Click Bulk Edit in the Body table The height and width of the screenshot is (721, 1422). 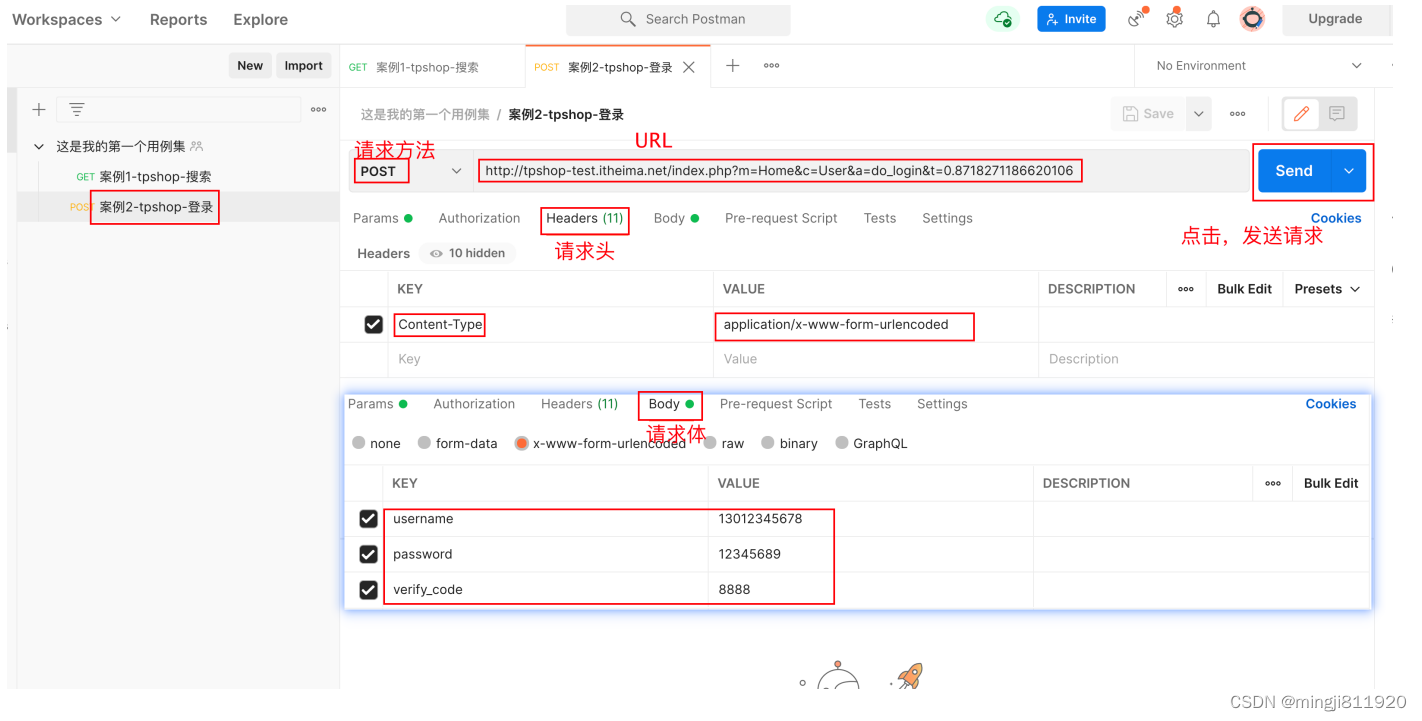1331,483
